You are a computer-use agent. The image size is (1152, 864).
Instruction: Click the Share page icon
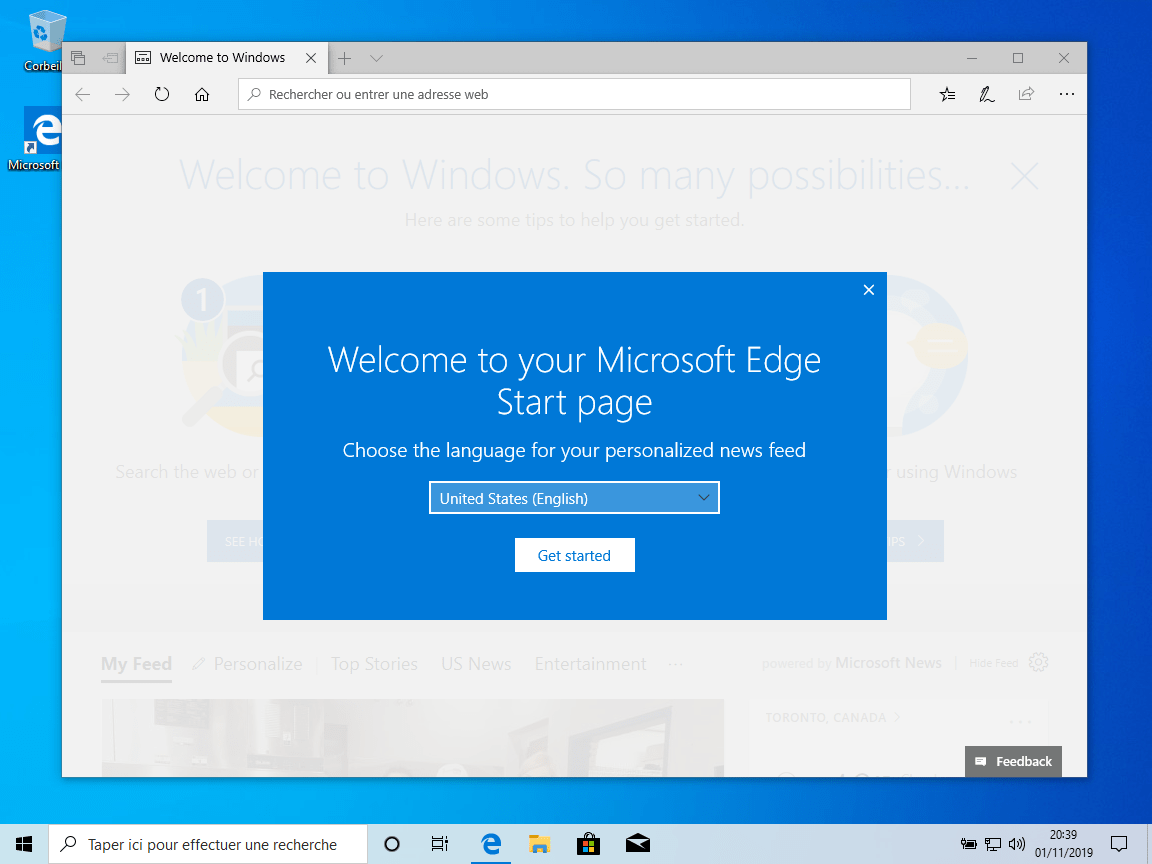(1026, 94)
